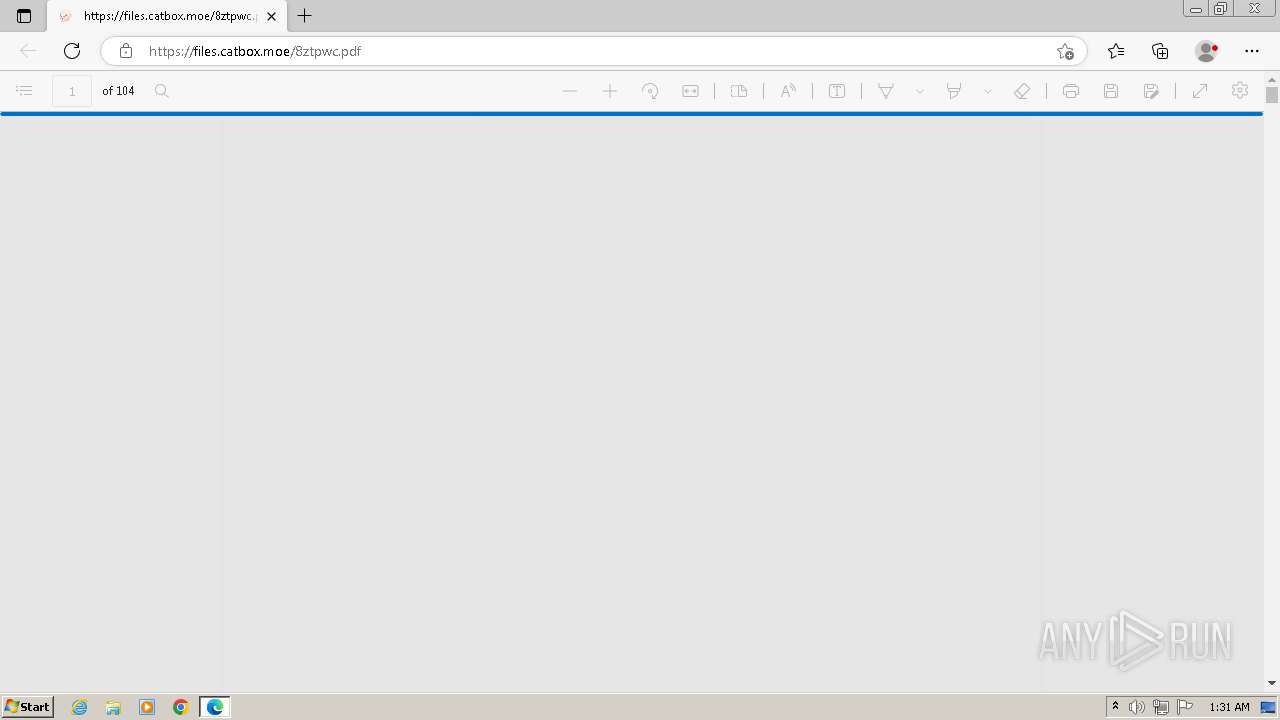Show hidden tray icons

[x=1115, y=707]
